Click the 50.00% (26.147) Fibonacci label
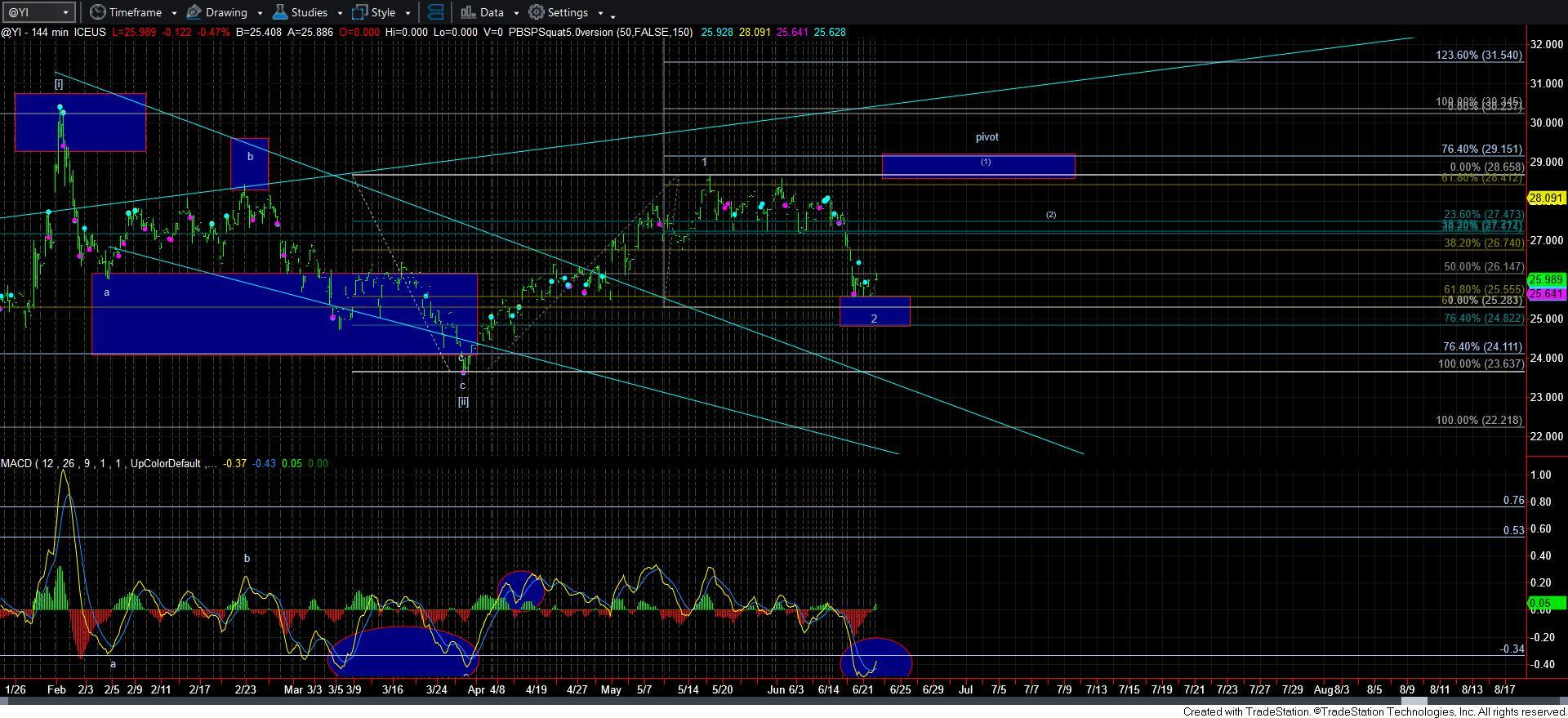 coord(1483,266)
